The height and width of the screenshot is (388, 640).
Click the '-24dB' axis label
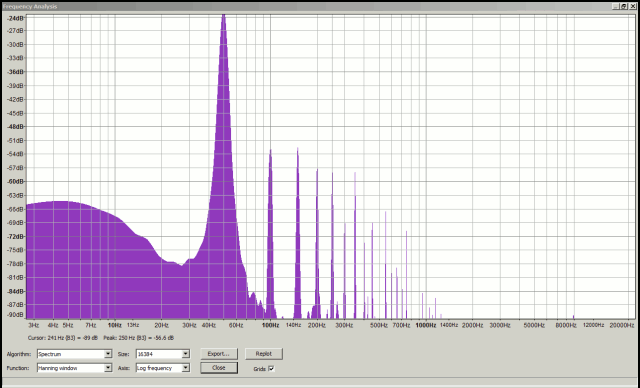[x=16, y=18]
